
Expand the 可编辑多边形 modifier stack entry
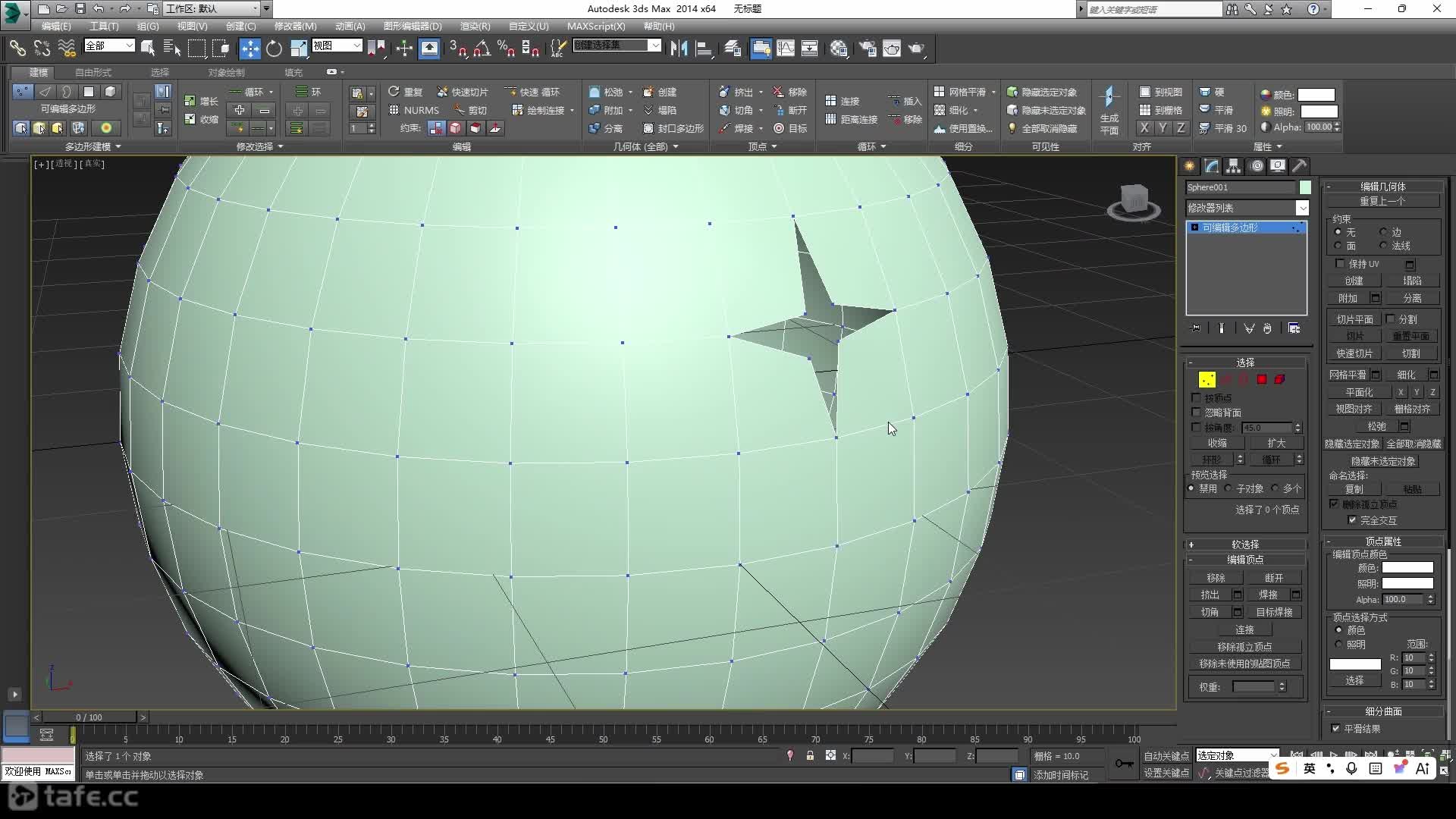click(1194, 227)
